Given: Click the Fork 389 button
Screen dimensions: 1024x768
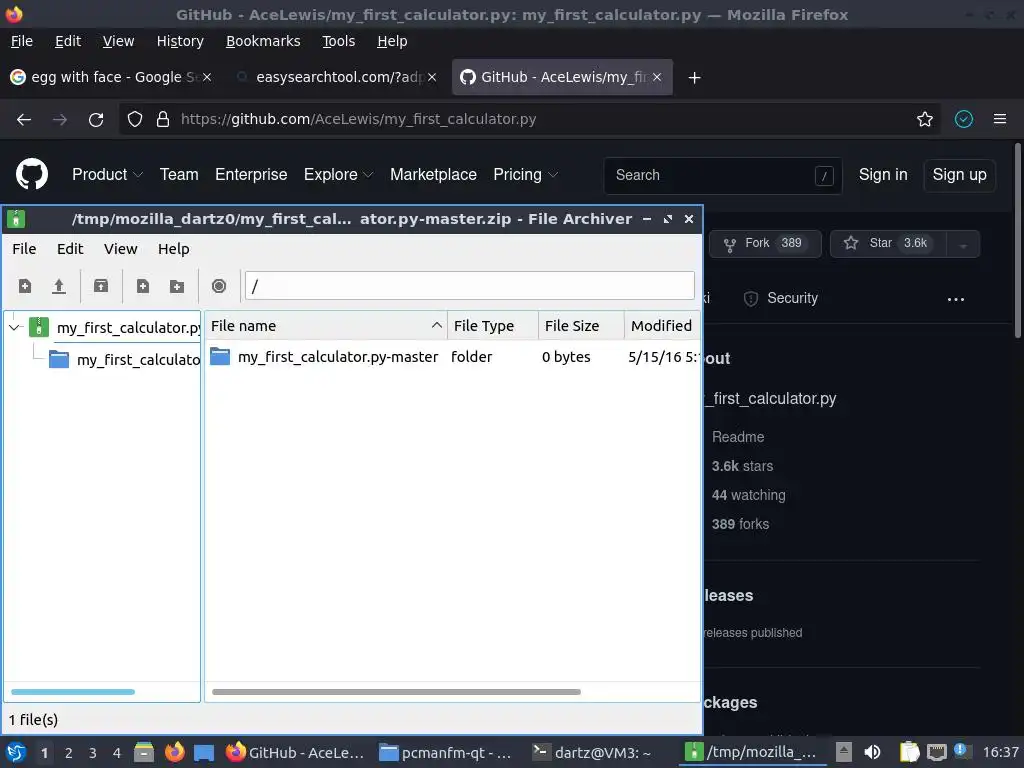Looking at the screenshot, I should [765, 244].
